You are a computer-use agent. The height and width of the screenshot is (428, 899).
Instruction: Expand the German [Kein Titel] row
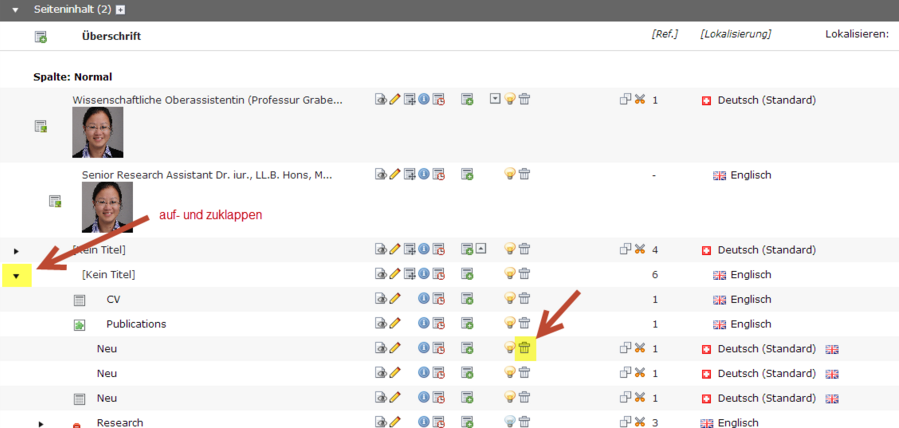click(16, 251)
